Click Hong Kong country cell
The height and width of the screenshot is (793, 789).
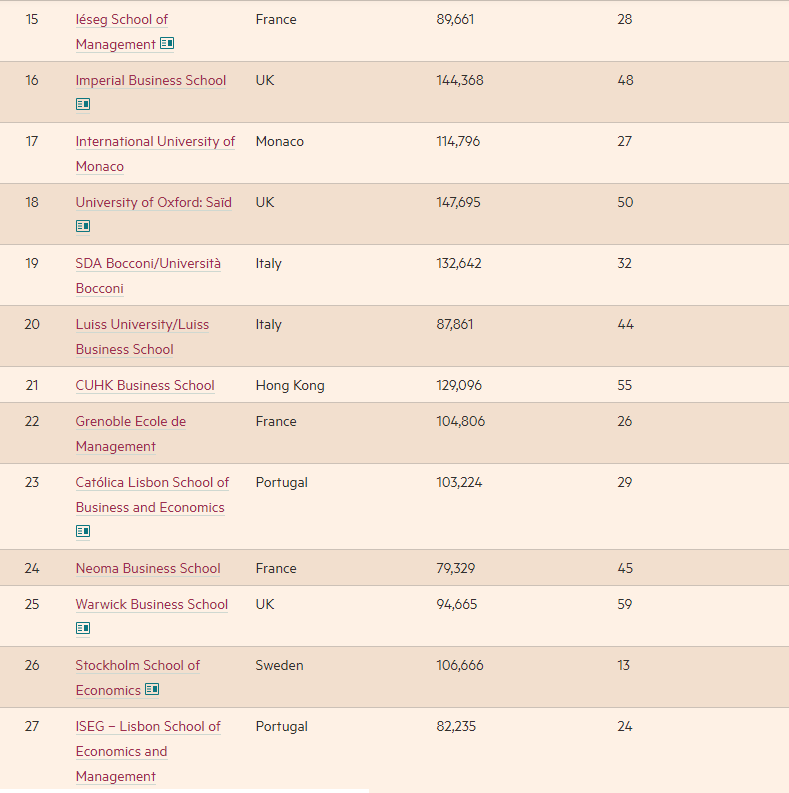pyautogui.click(x=290, y=385)
